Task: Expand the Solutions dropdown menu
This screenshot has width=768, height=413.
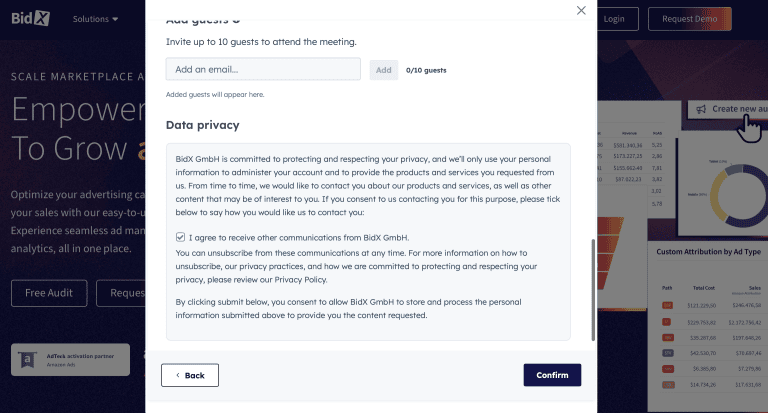Action: coord(95,18)
